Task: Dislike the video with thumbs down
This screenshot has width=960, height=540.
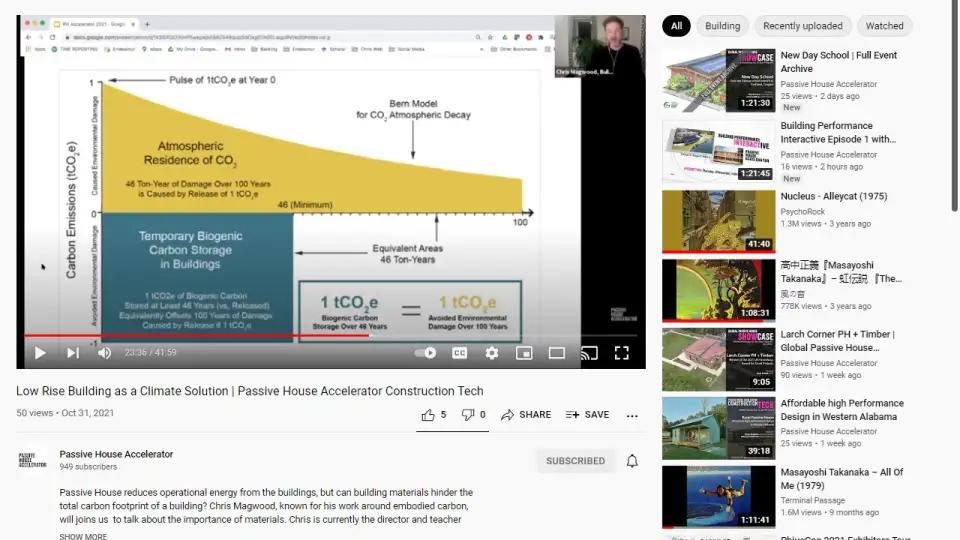Action: tap(473, 415)
